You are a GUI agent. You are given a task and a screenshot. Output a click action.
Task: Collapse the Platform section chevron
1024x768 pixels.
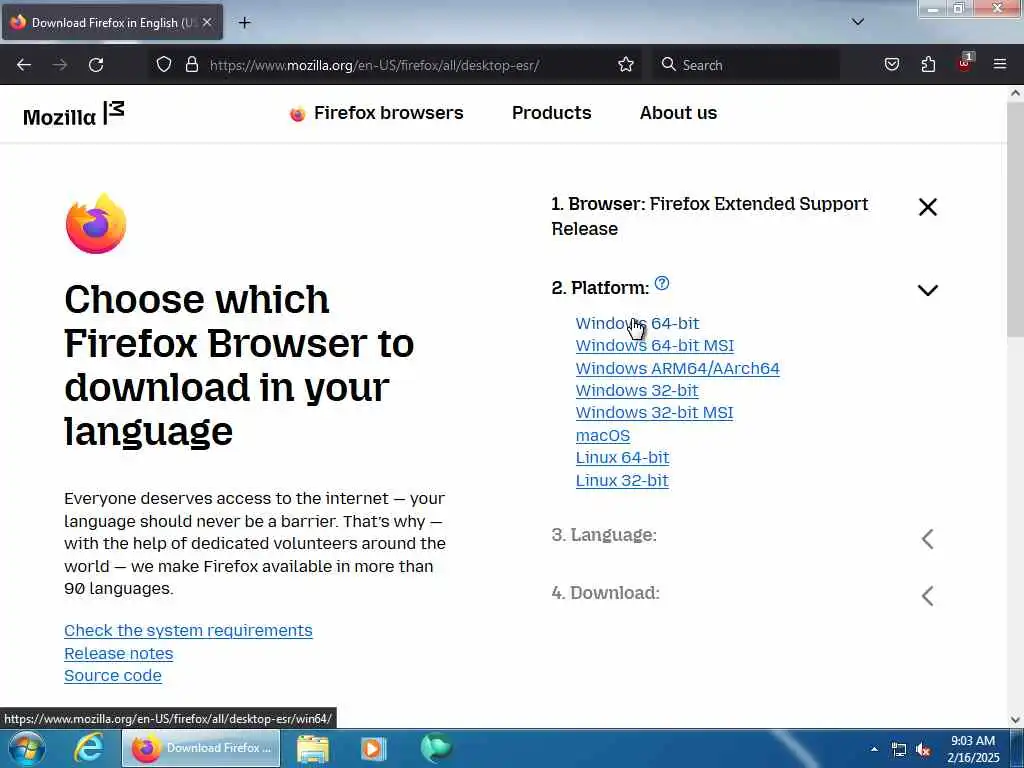pyautogui.click(x=927, y=290)
